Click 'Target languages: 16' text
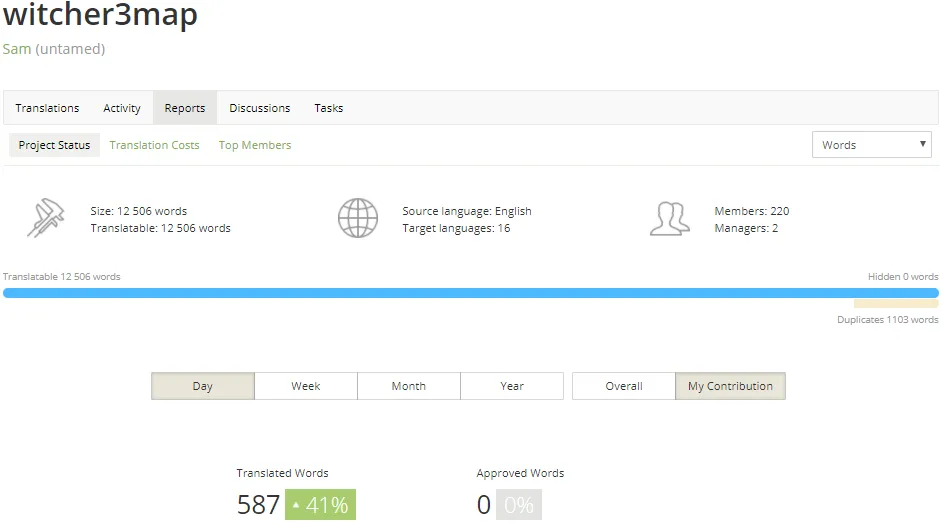This screenshot has height=523, width=941. 456,228
